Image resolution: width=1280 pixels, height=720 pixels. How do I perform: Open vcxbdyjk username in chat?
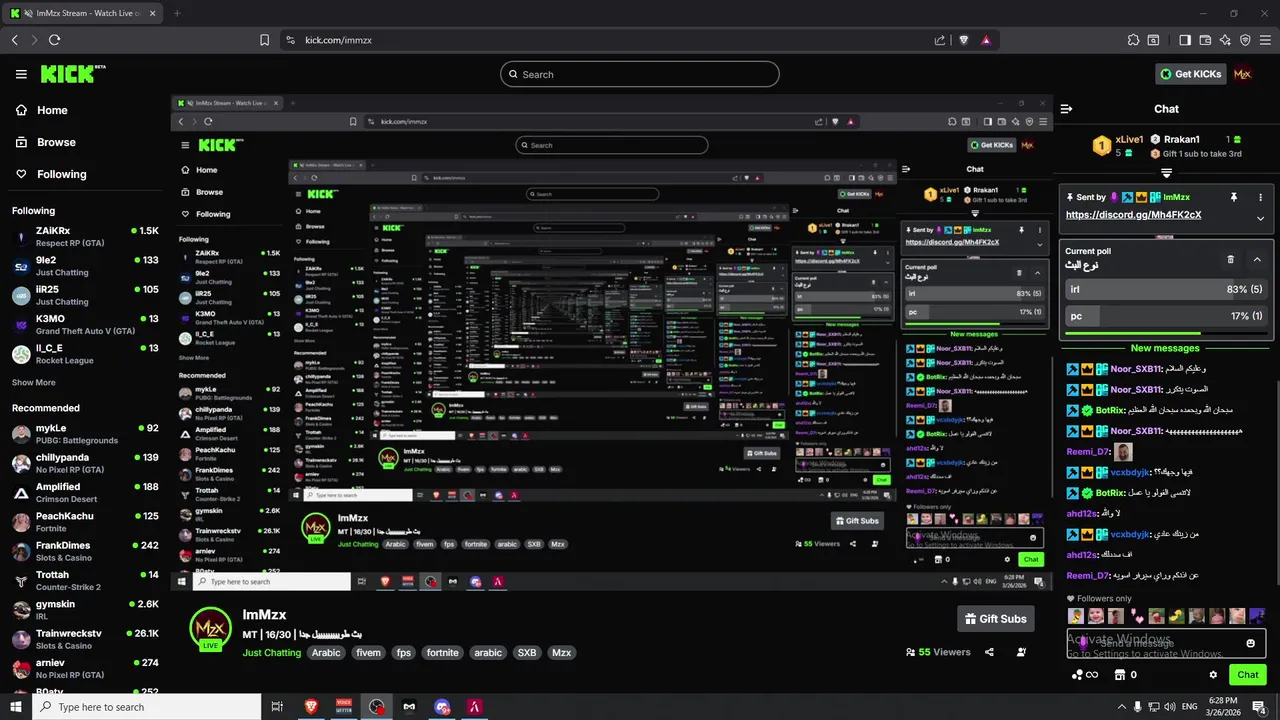[1130, 472]
